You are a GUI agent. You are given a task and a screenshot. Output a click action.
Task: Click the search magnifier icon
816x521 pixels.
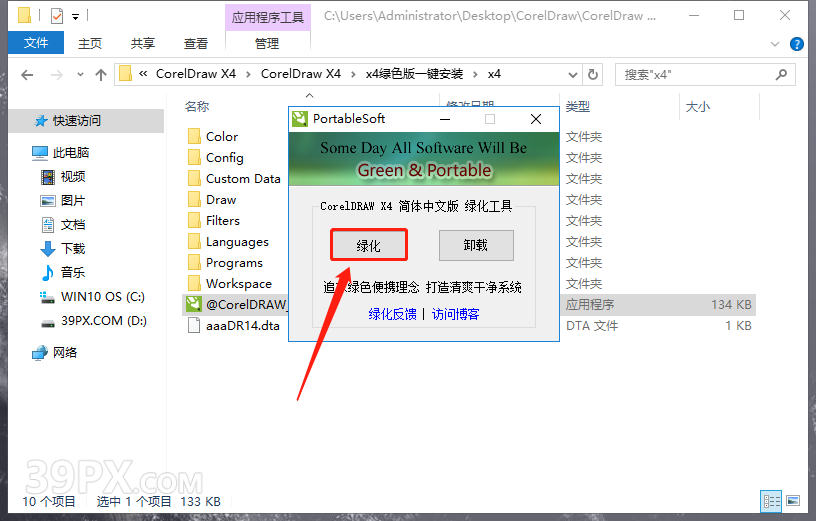[781, 75]
